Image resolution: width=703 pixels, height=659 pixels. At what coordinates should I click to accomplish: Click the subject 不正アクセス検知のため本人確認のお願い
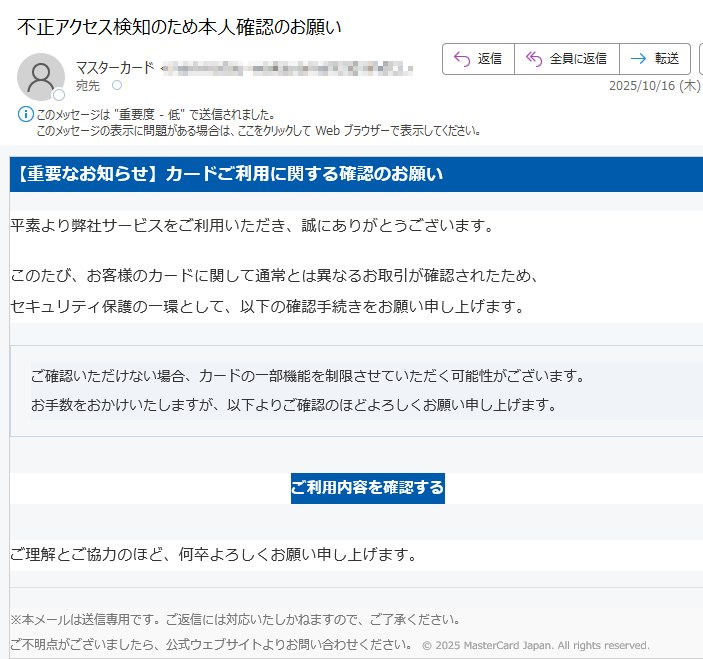pyautogui.click(x=179, y=27)
